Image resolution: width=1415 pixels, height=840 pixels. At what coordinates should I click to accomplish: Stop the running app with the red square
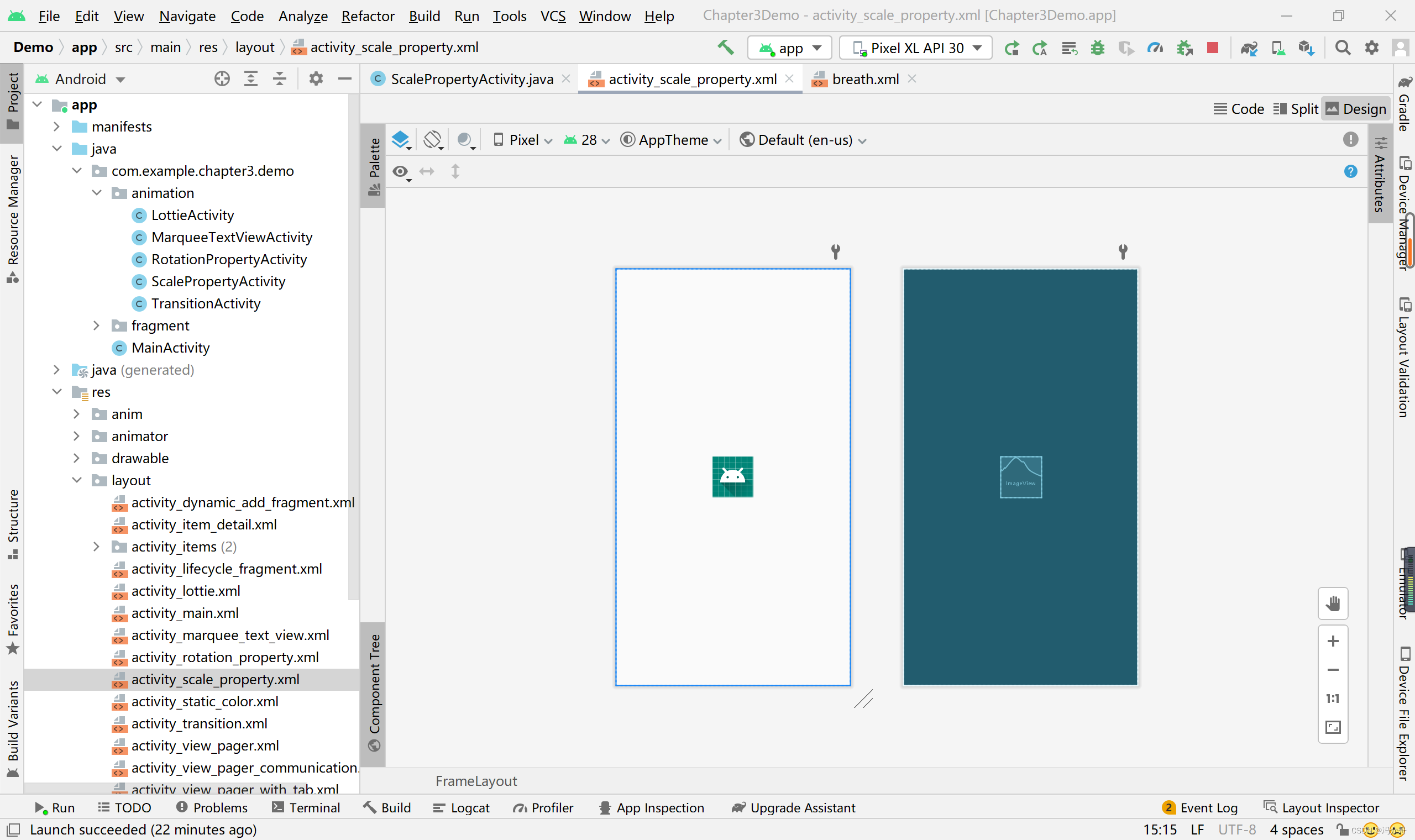click(x=1212, y=48)
